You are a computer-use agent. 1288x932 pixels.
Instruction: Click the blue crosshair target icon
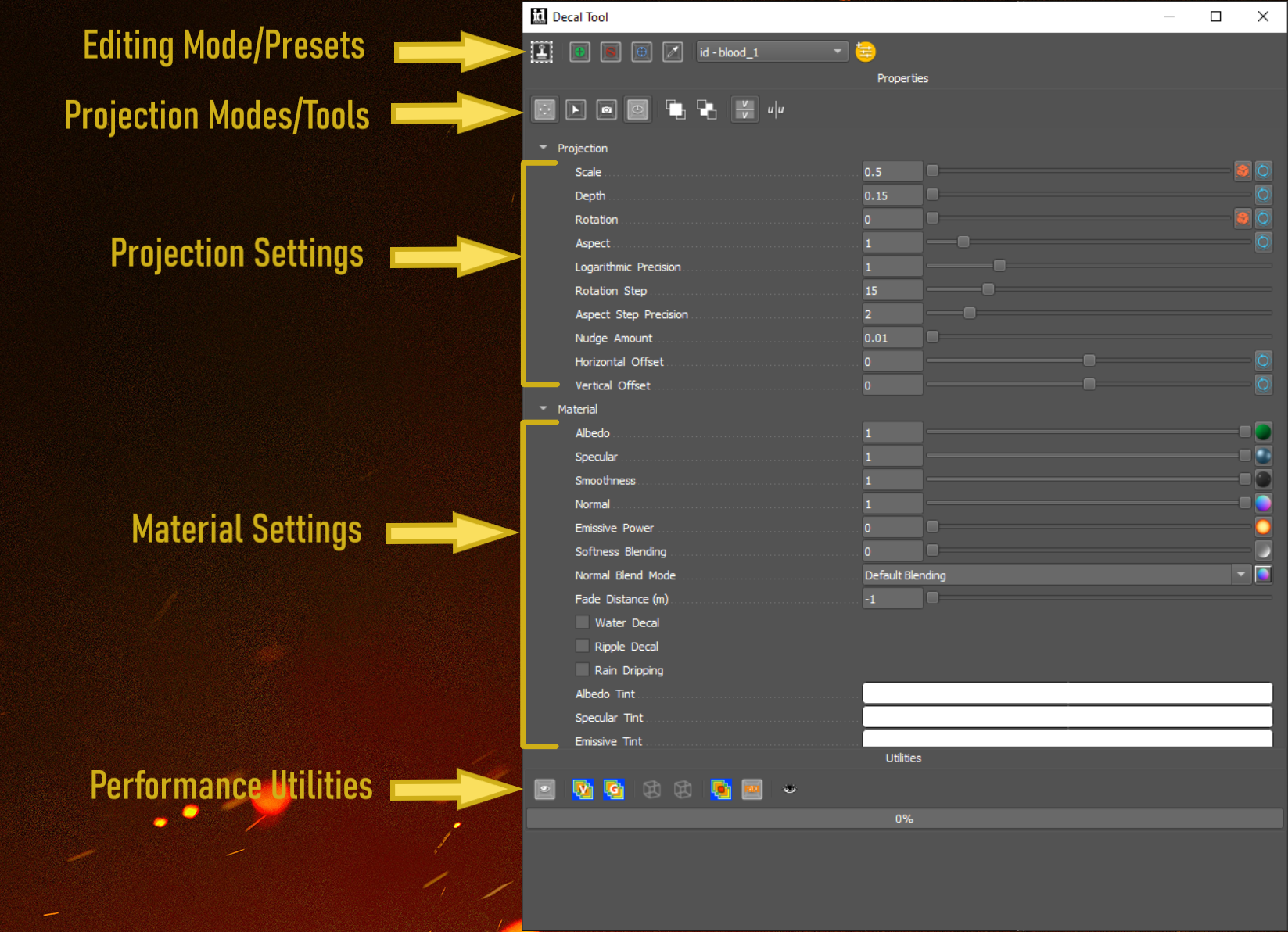tap(641, 52)
